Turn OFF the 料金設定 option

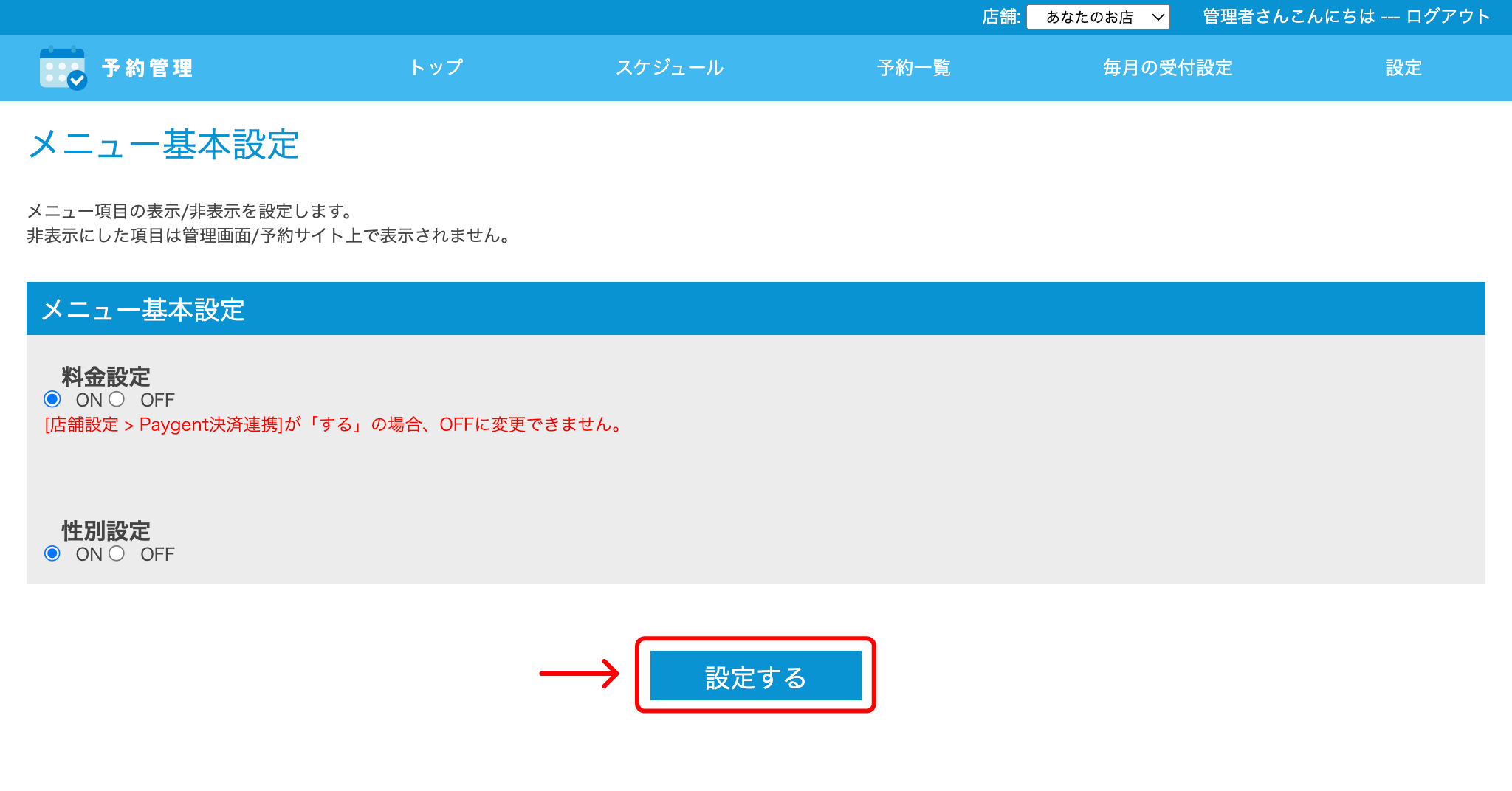point(116,399)
